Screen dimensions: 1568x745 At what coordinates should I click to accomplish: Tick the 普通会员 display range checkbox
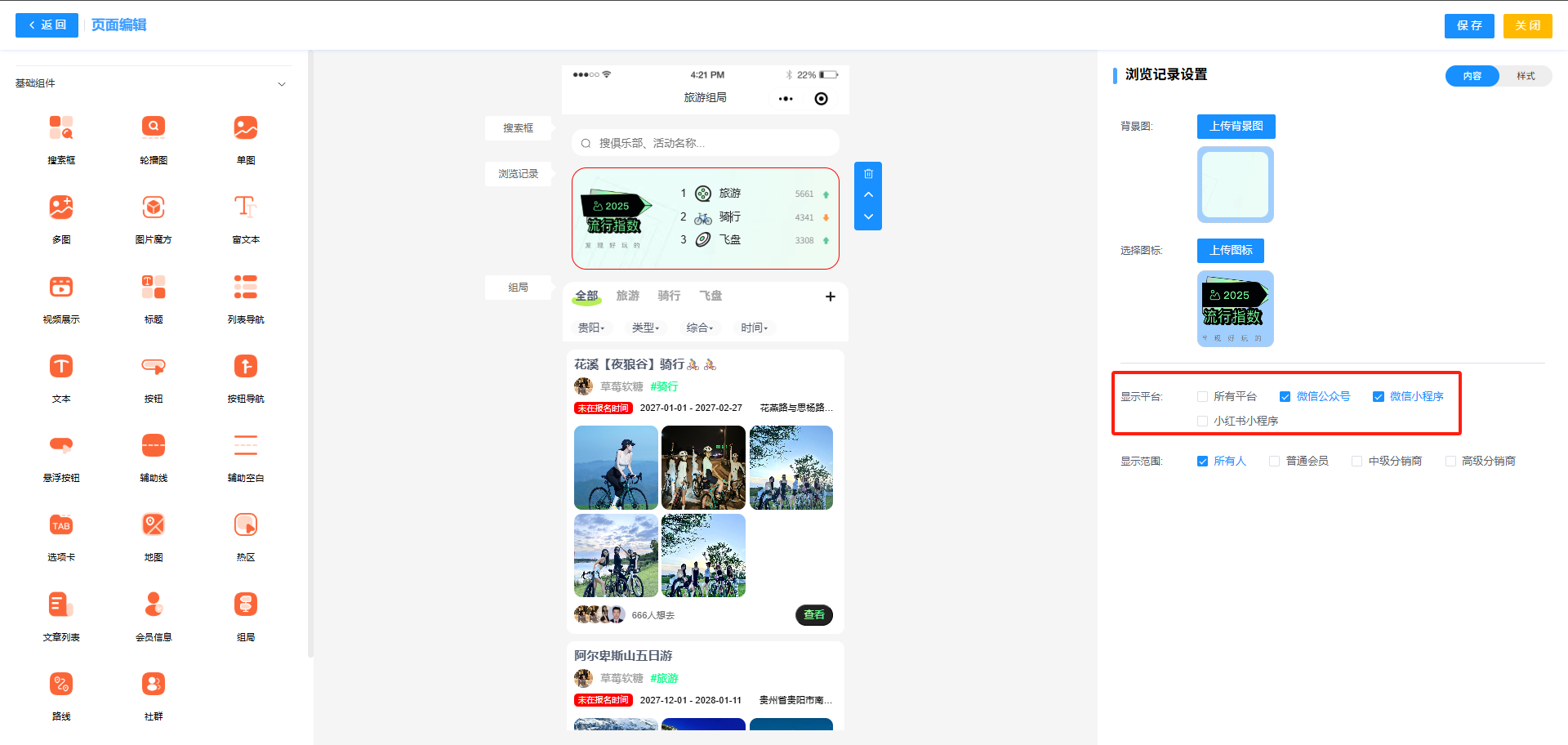pos(1274,462)
